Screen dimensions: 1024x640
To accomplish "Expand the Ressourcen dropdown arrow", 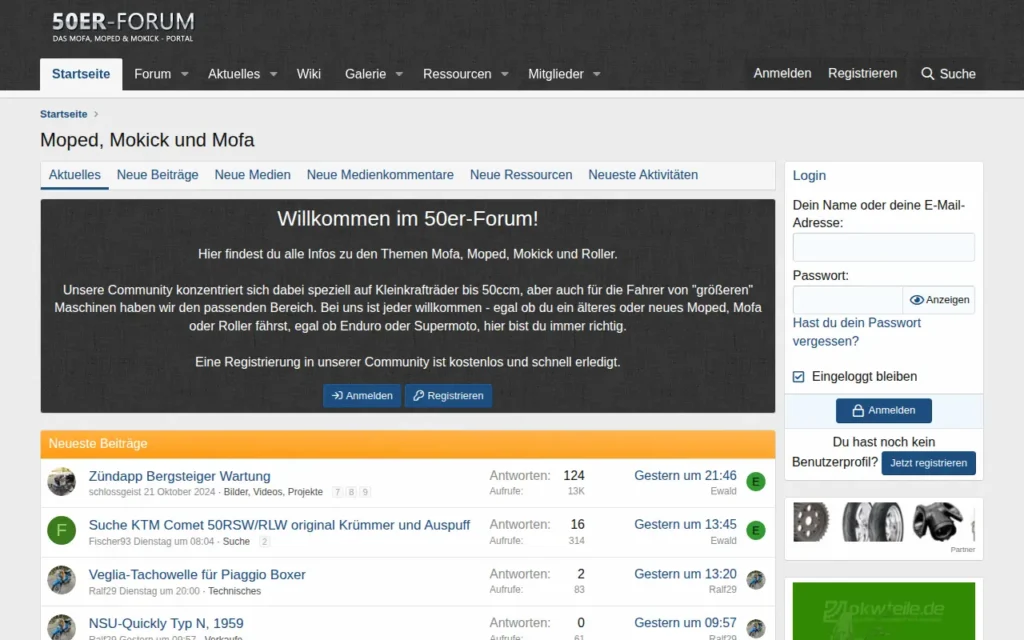I will click(505, 74).
